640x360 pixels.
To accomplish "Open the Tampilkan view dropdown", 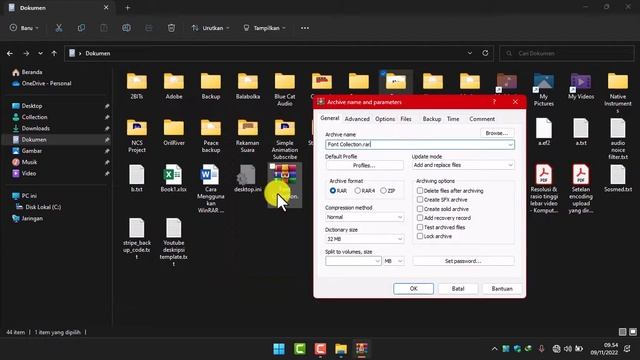I will (264, 28).
